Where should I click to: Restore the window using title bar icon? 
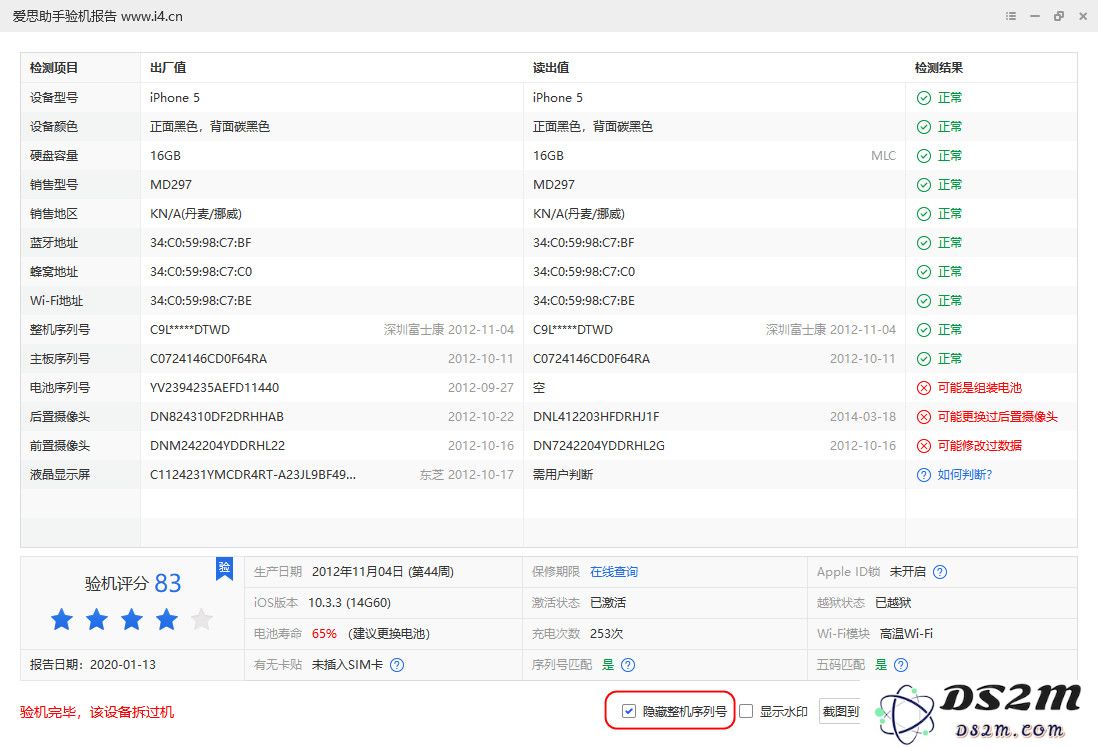click(1059, 16)
